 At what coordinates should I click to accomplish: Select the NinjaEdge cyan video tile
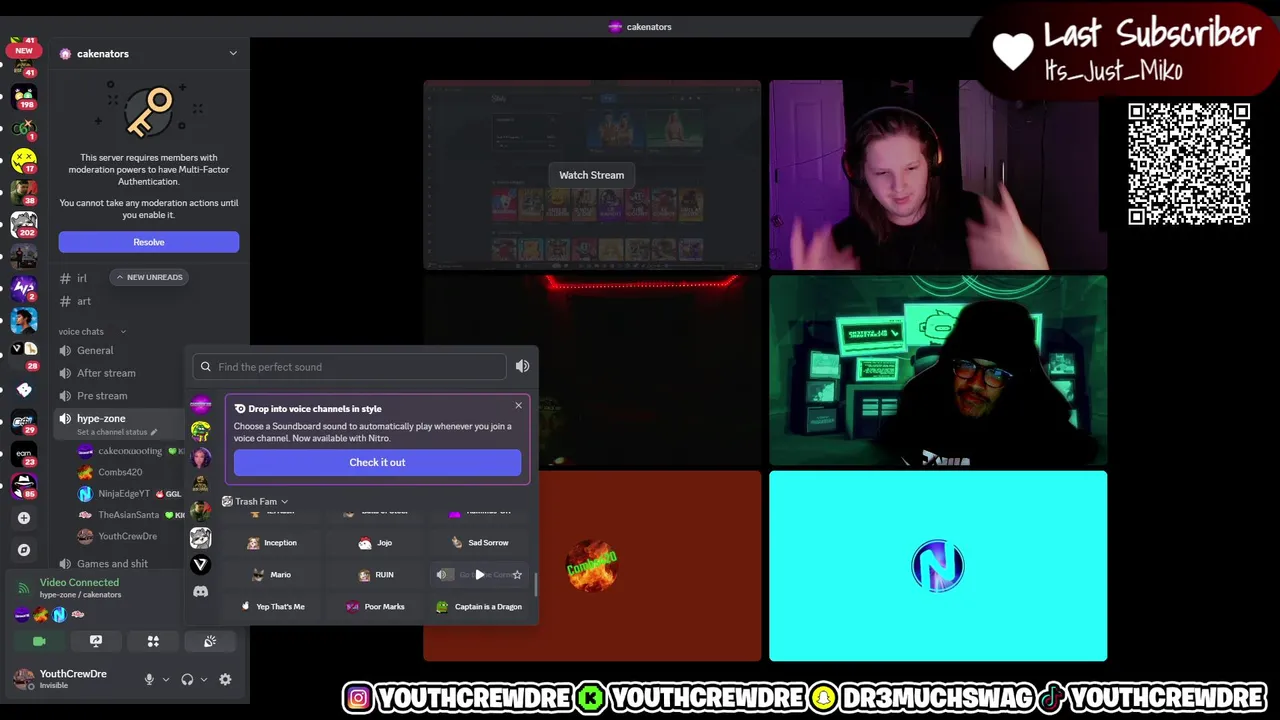tap(938, 566)
